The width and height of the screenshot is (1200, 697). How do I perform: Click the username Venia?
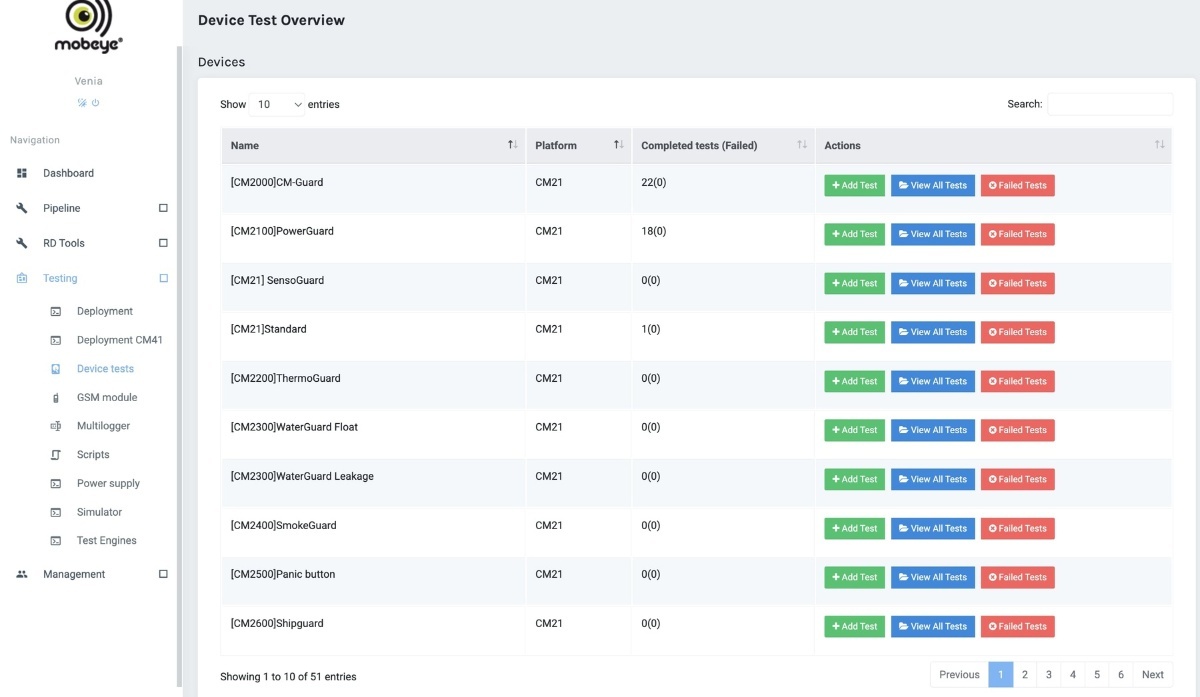point(89,81)
